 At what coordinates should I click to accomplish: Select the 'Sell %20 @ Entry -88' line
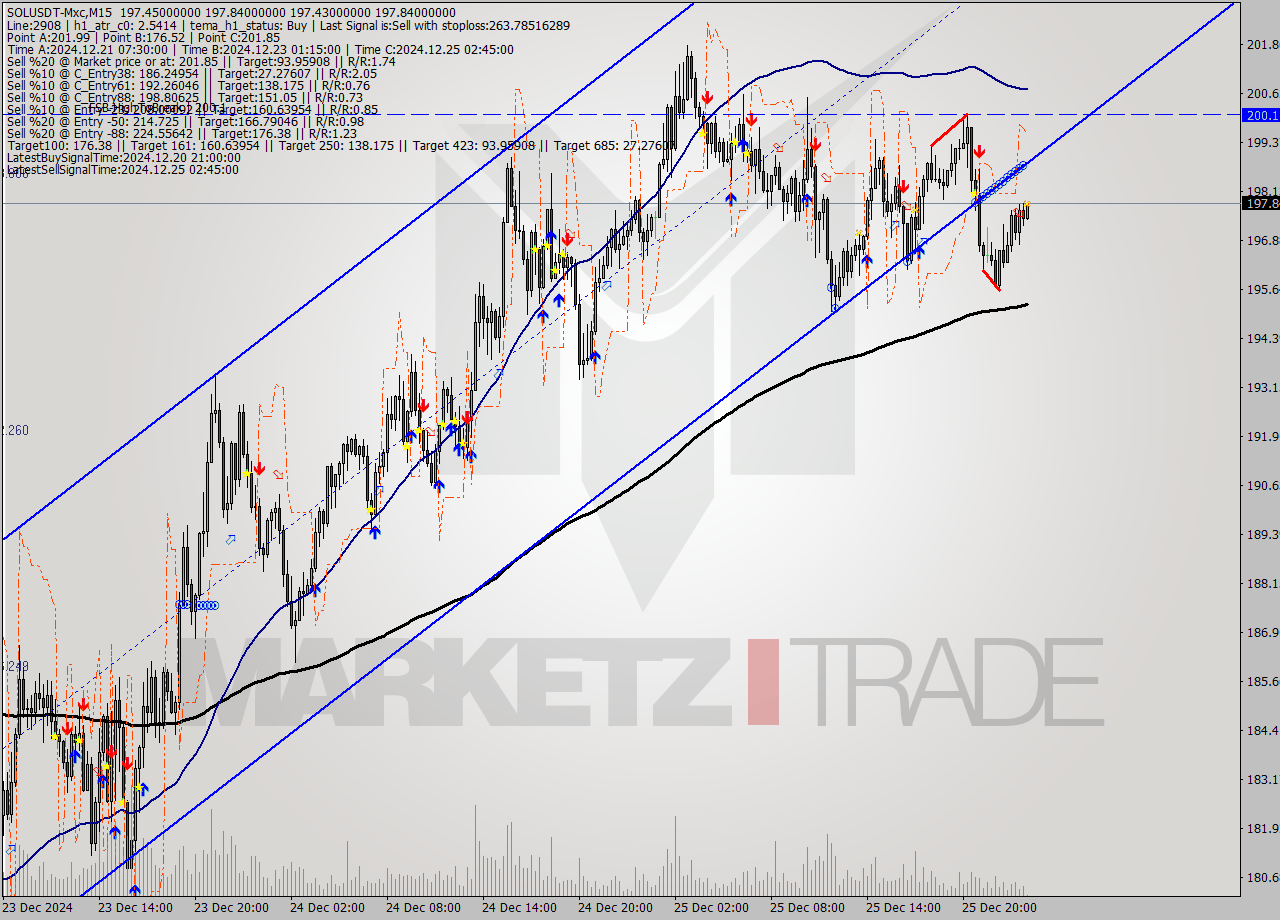pyautogui.click(x=181, y=133)
